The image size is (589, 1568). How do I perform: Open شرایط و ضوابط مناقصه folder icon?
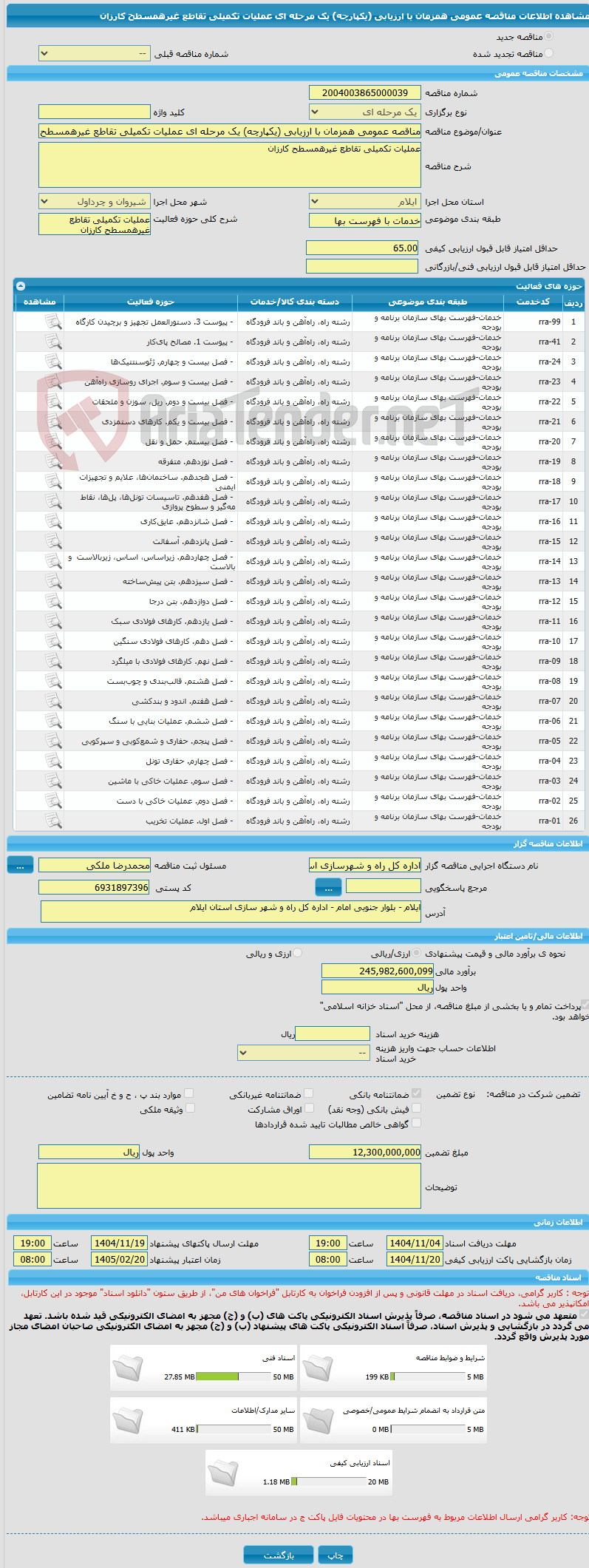click(x=318, y=1367)
